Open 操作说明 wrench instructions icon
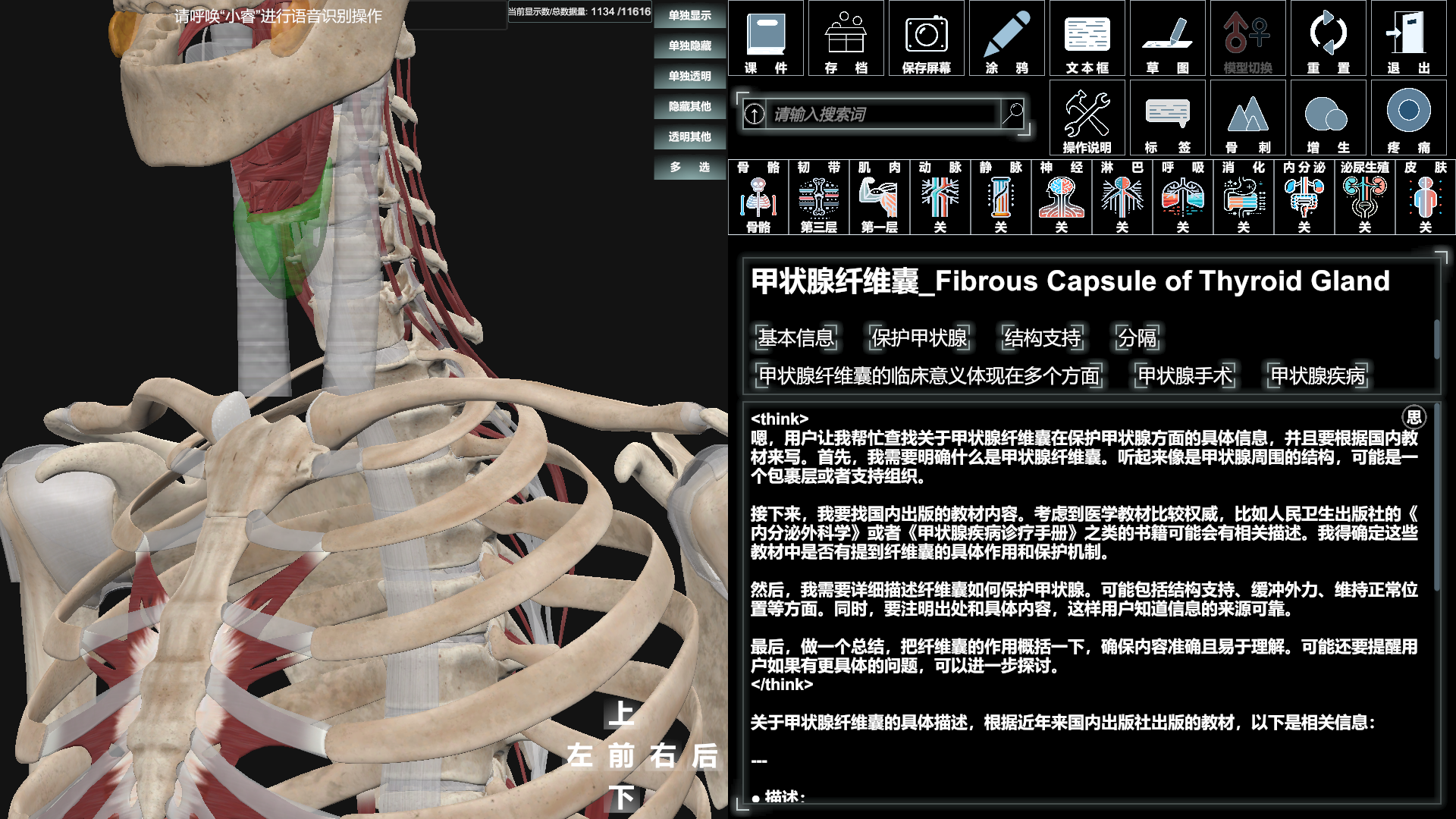The image size is (1456, 819). pyautogui.click(x=1087, y=118)
